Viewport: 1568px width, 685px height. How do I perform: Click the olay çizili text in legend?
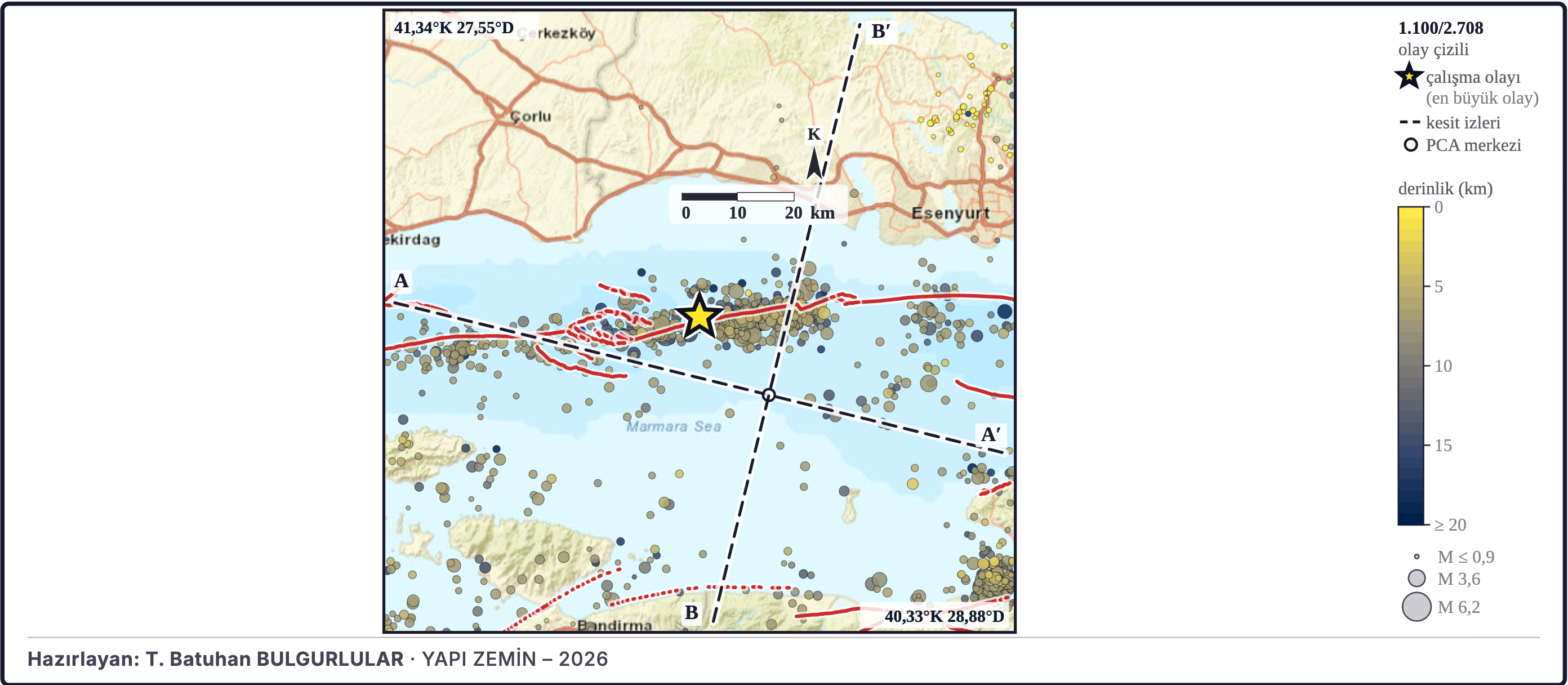click(1433, 50)
